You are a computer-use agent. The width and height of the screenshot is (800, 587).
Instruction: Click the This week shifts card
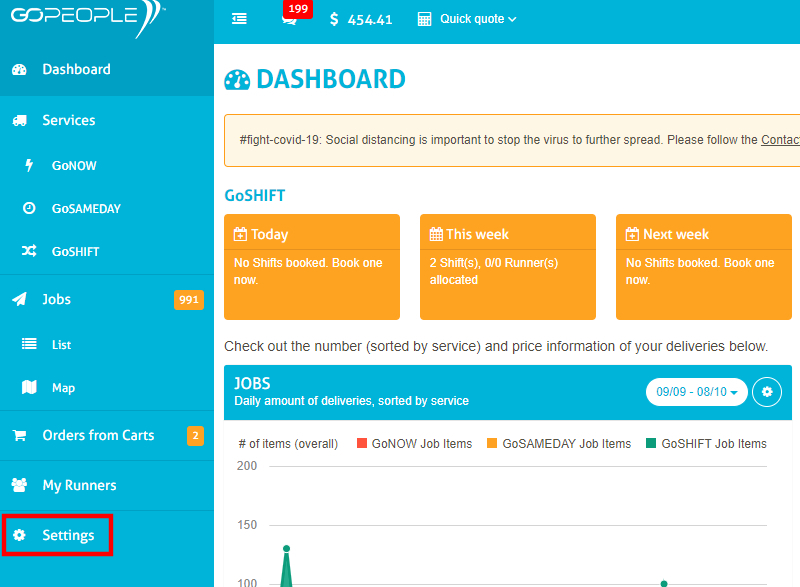click(x=508, y=267)
